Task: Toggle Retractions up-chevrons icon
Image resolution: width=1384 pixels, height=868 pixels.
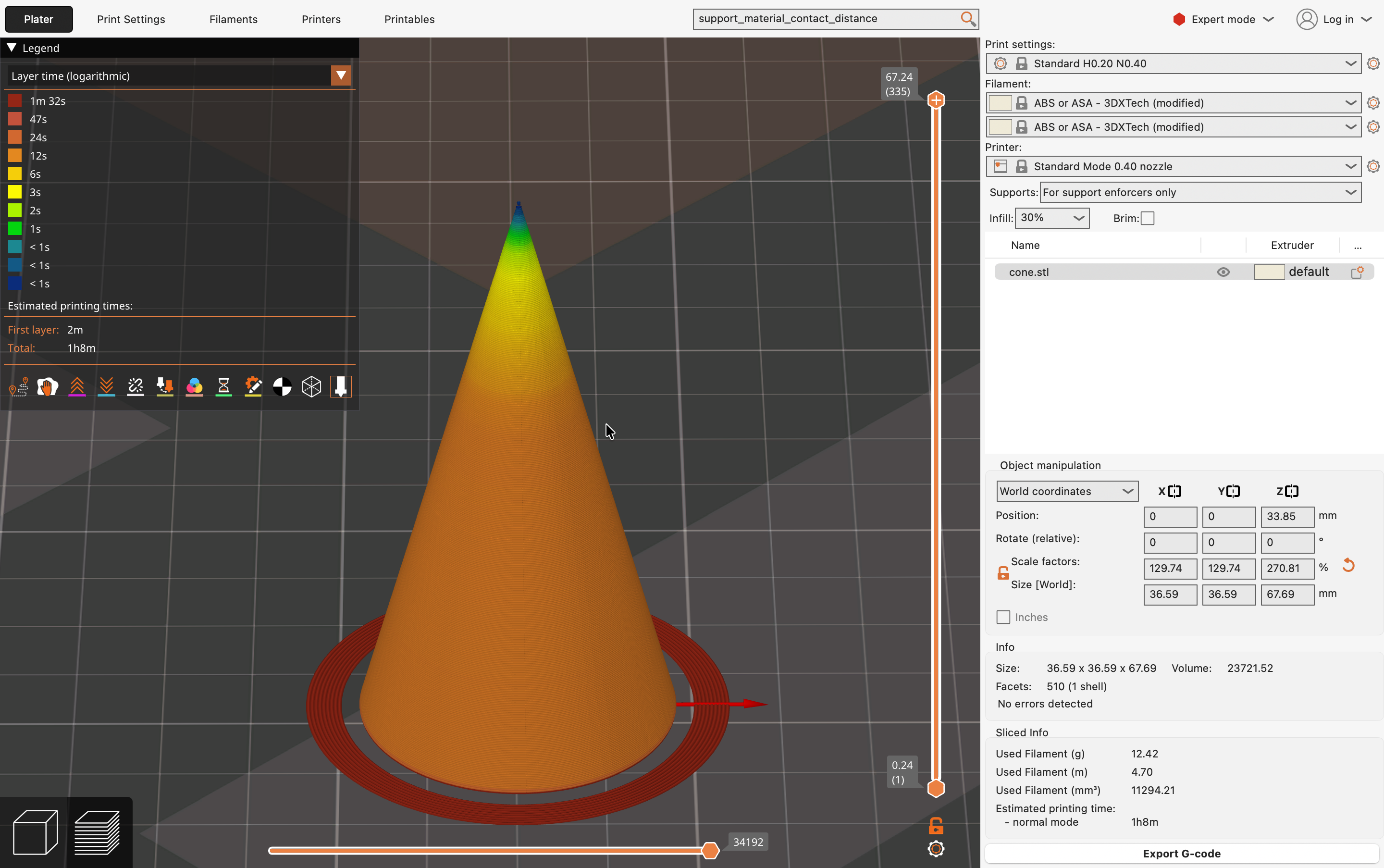Action: pyautogui.click(x=77, y=387)
